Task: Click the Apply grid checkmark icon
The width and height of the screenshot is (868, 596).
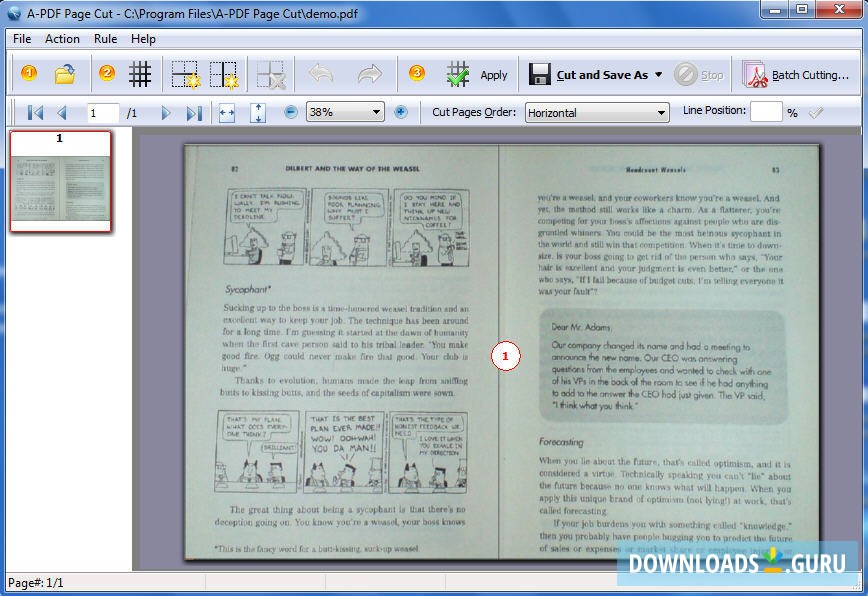Action: (x=458, y=74)
